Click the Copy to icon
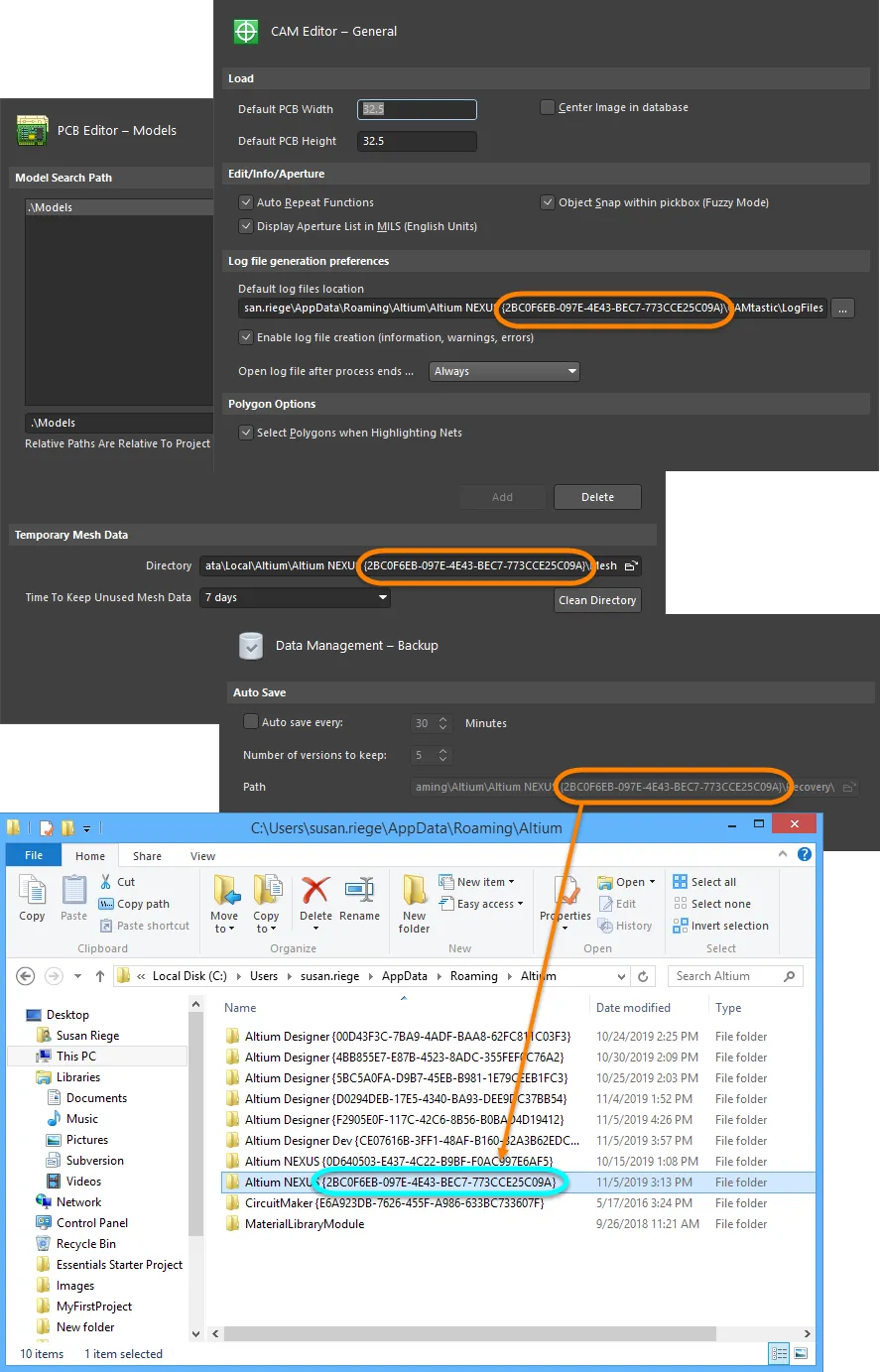This screenshot has height=1372, width=880. (x=266, y=890)
